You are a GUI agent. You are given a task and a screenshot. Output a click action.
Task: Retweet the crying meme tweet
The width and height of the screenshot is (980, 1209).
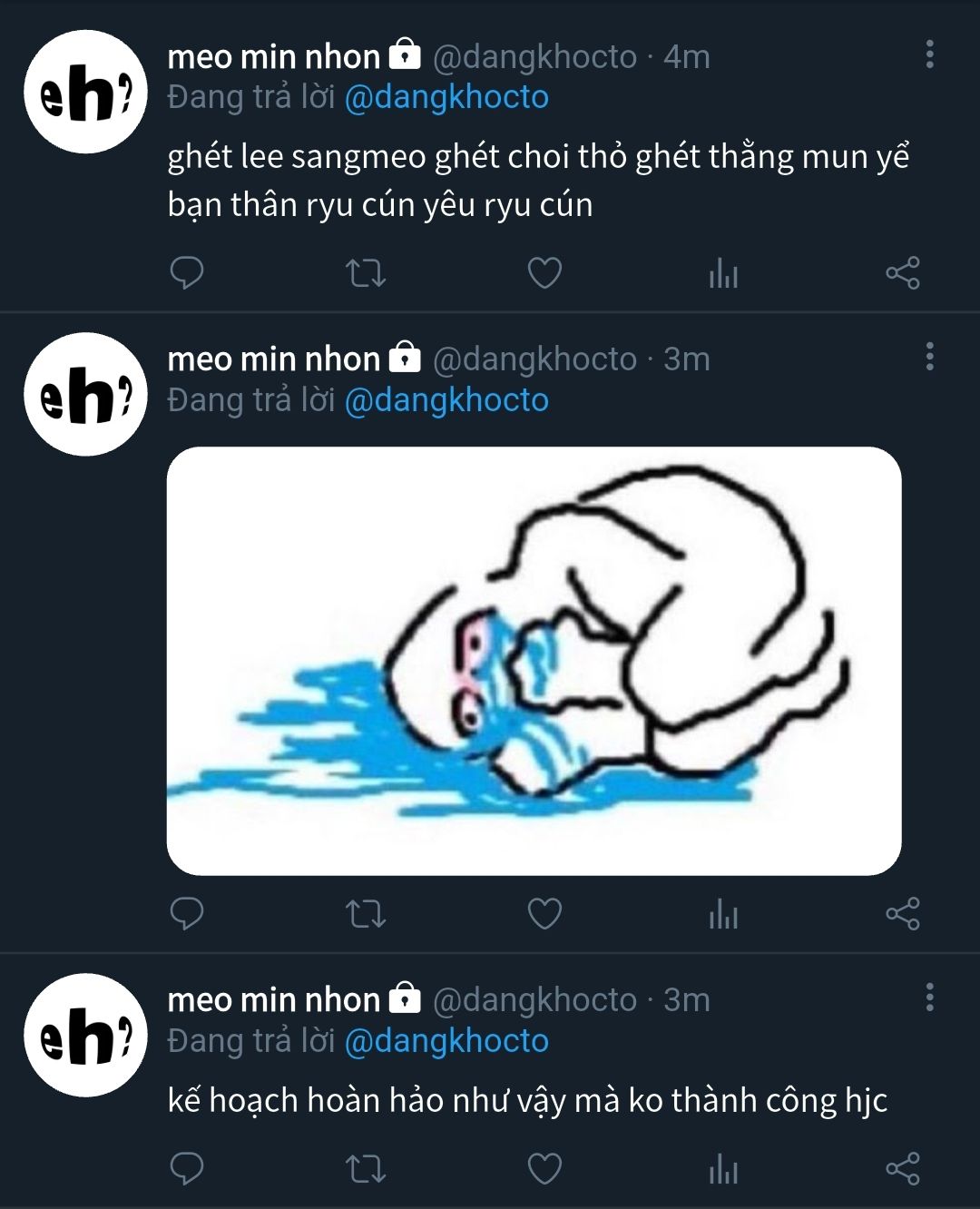(x=367, y=913)
